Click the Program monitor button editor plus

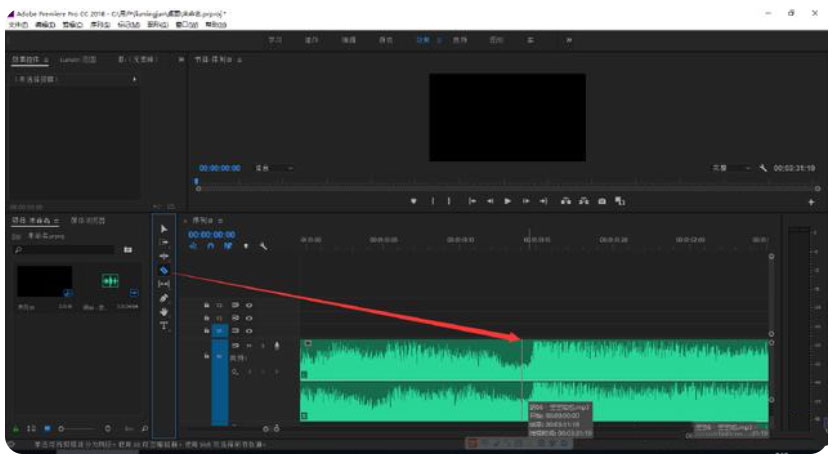click(x=810, y=201)
